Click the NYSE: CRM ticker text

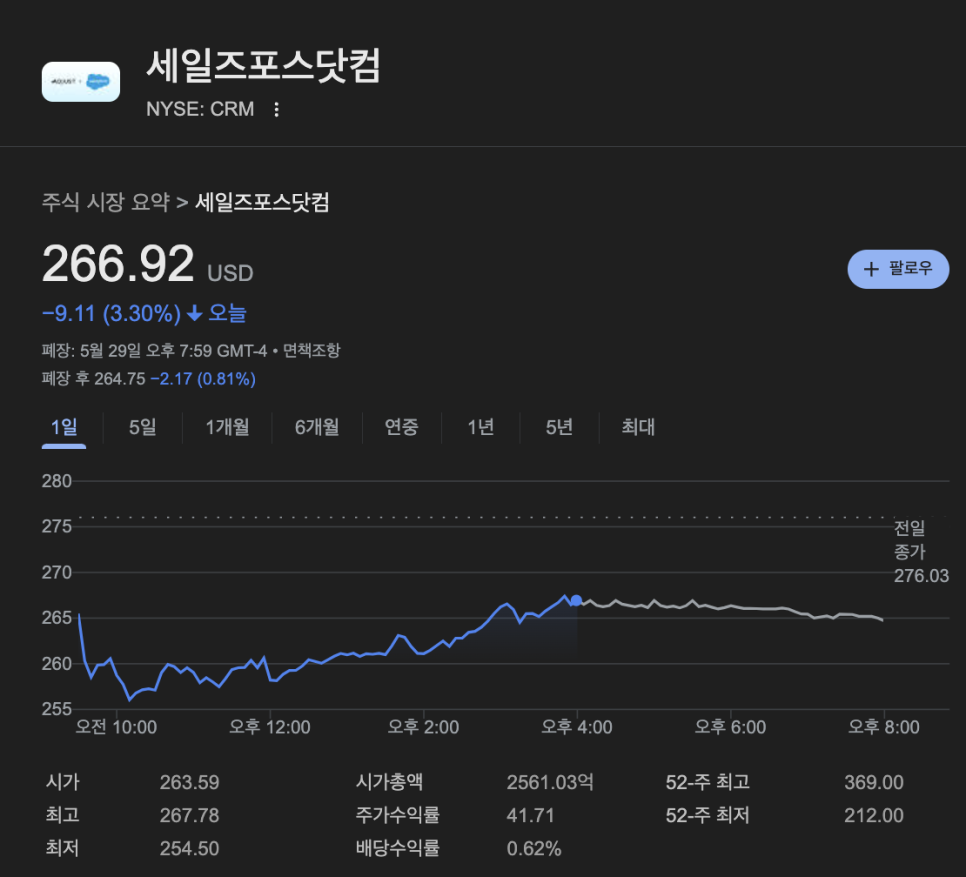(200, 109)
